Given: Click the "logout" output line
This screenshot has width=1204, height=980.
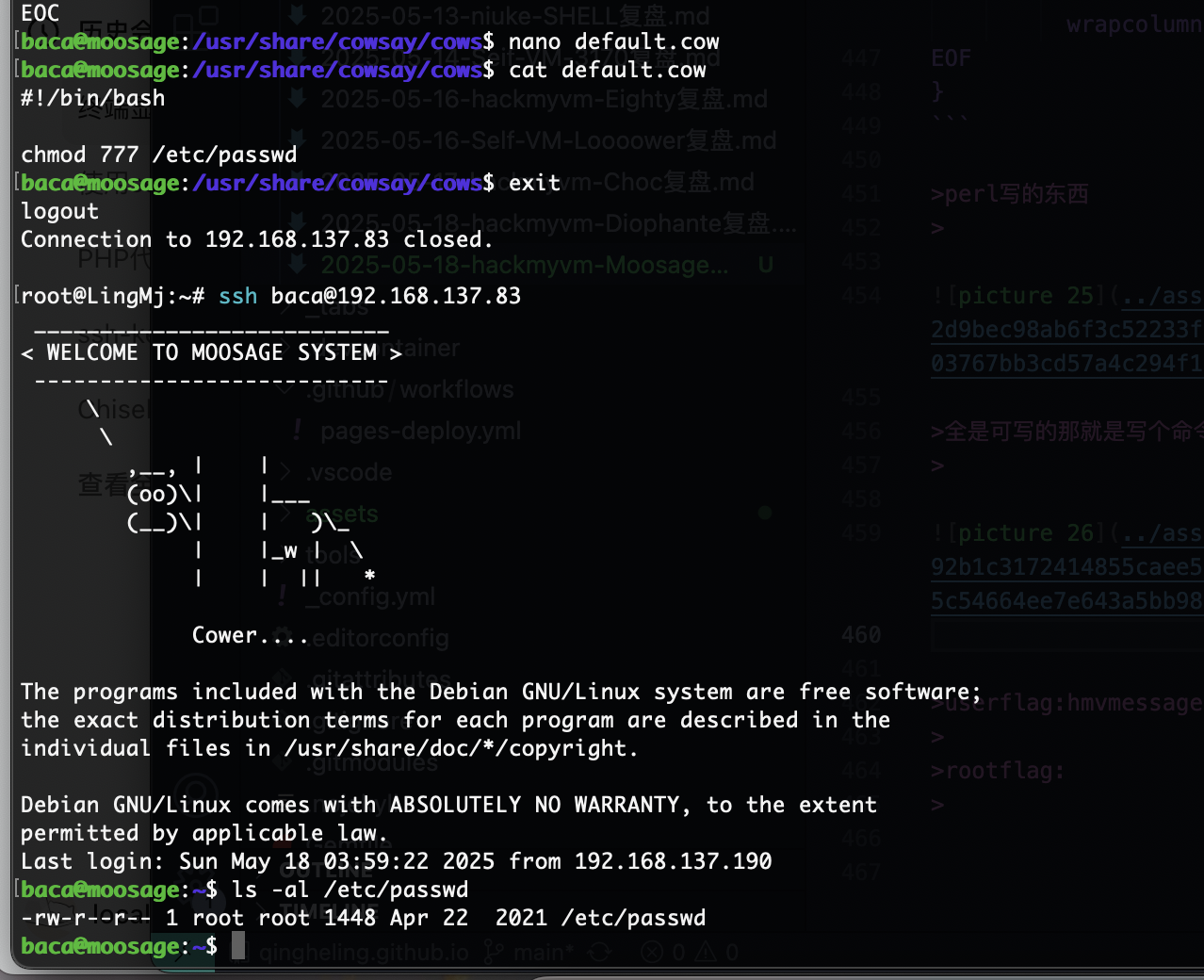Looking at the screenshot, I should point(59,211).
